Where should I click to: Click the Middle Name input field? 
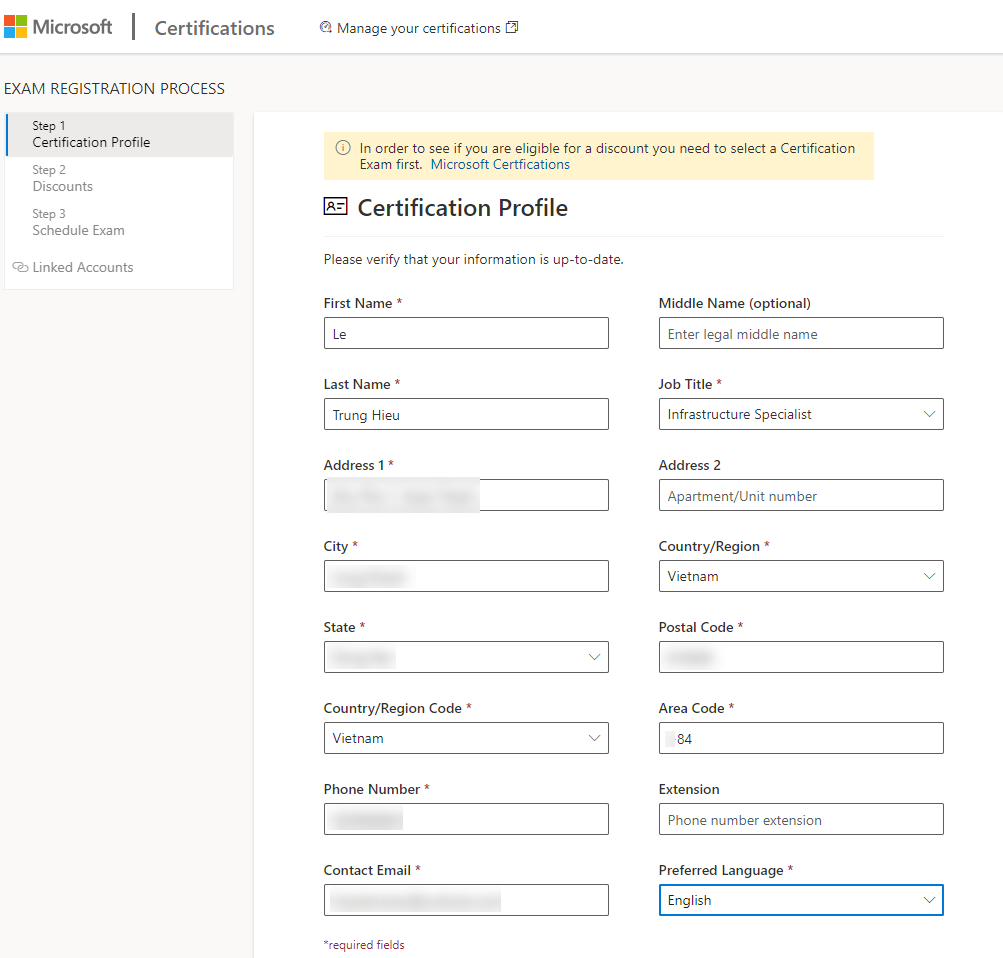[800, 333]
